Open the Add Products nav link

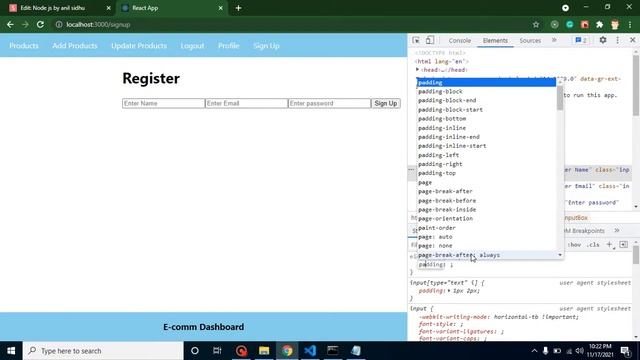[x=75, y=46]
